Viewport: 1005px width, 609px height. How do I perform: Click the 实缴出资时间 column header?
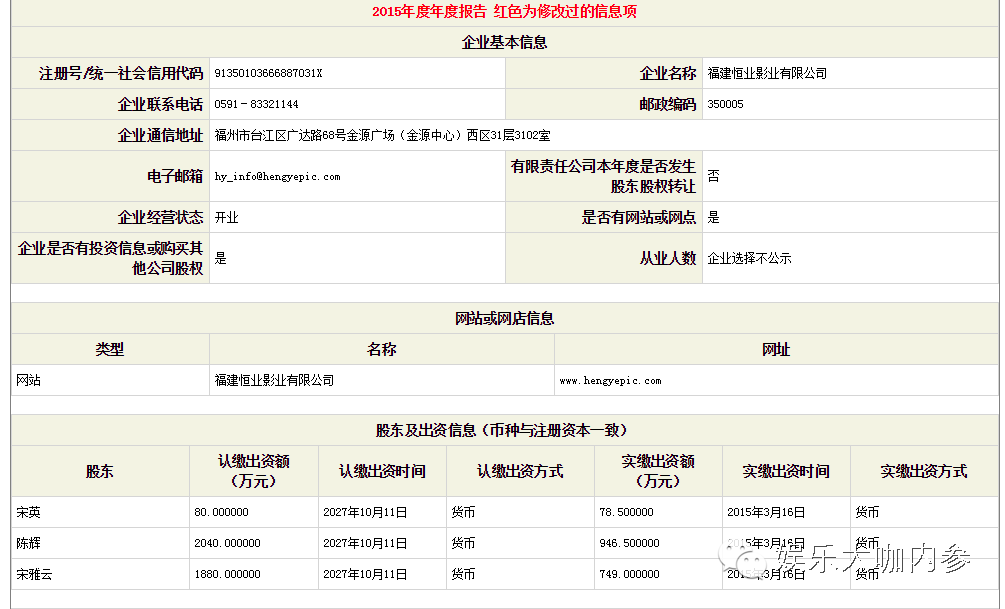(786, 471)
